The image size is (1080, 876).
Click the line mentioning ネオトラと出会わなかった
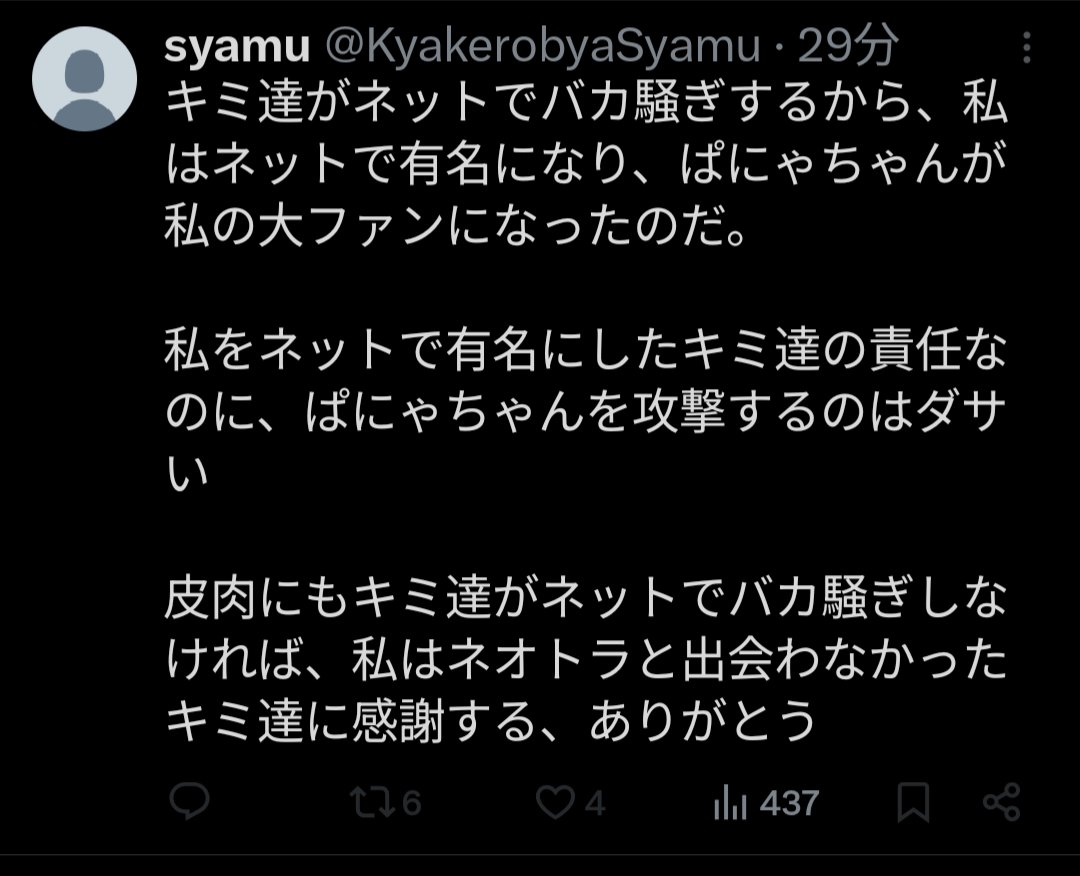(x=585, y=664)
